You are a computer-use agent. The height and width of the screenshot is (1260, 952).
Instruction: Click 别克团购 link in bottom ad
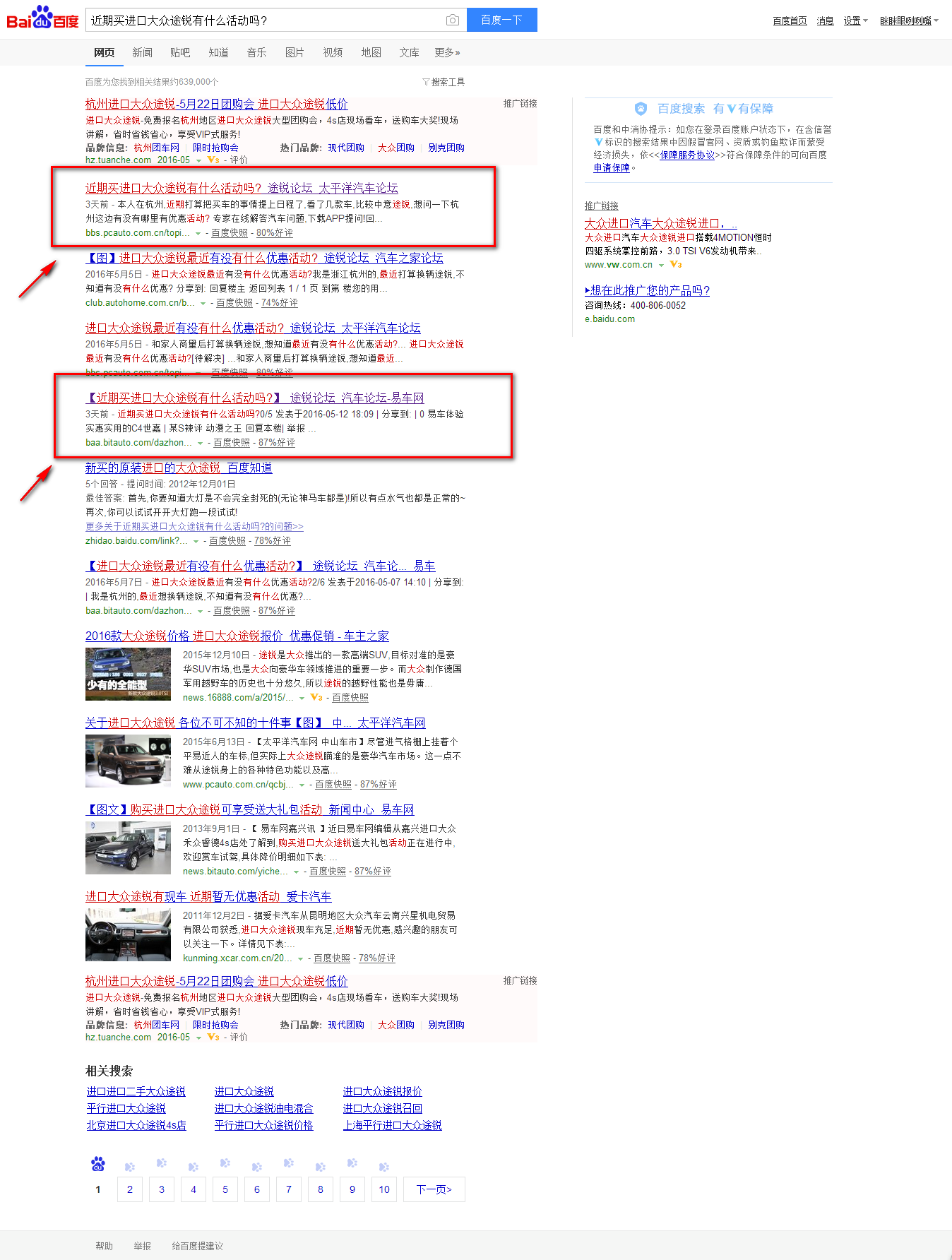[x=446, y=1025]
